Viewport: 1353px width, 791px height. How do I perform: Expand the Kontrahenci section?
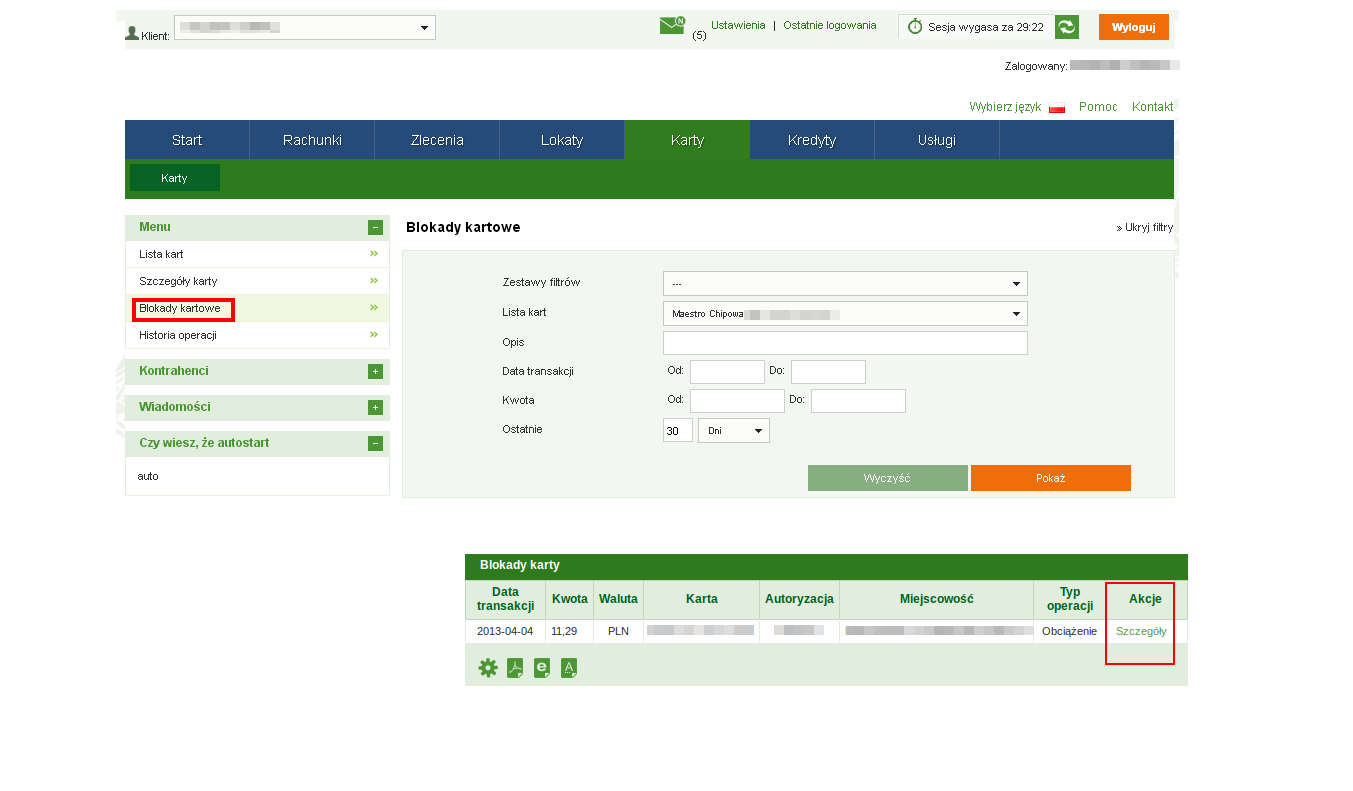click(375, 371)
